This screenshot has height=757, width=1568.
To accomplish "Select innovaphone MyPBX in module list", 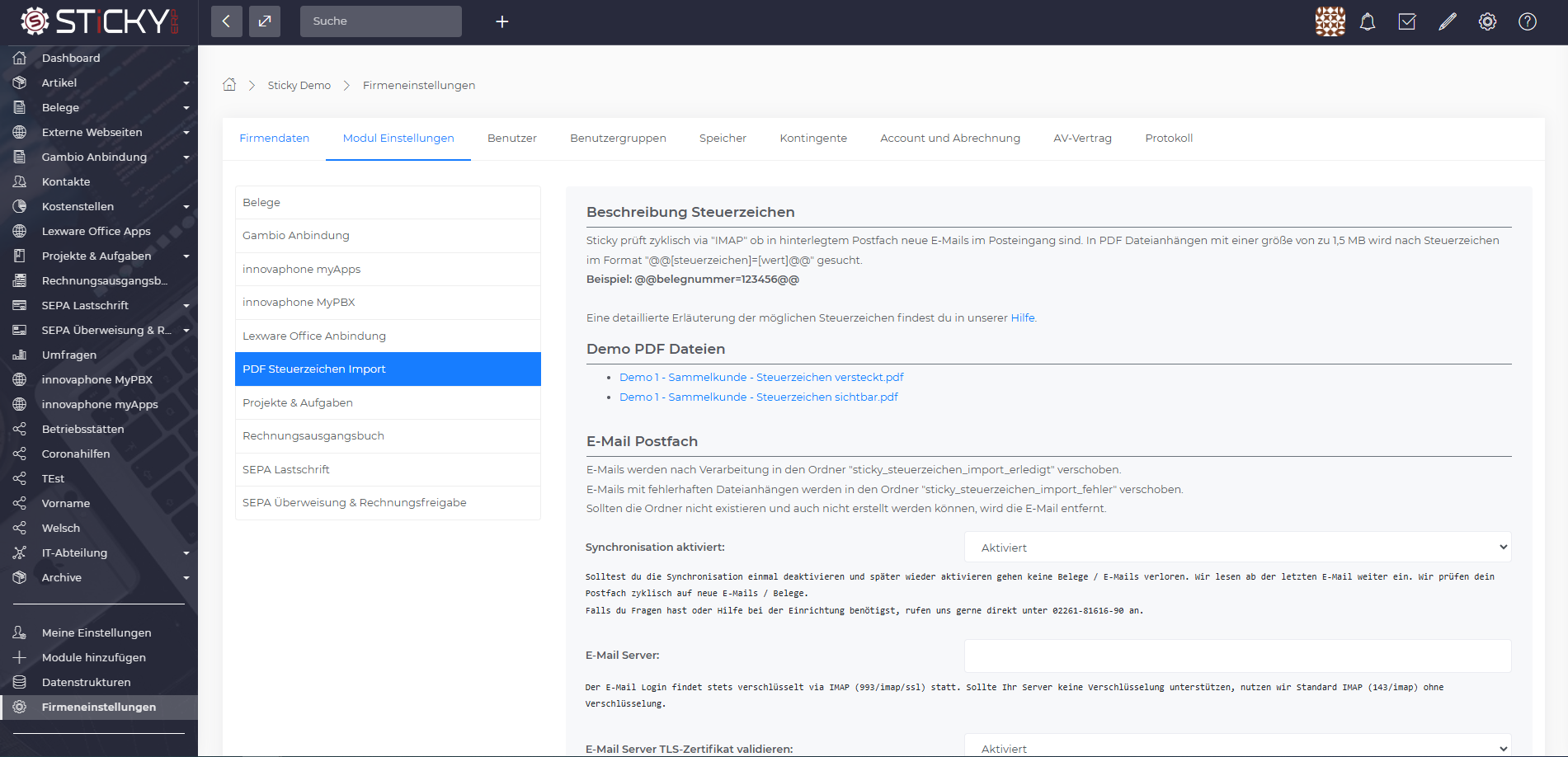I will click(x=388, y=302).
